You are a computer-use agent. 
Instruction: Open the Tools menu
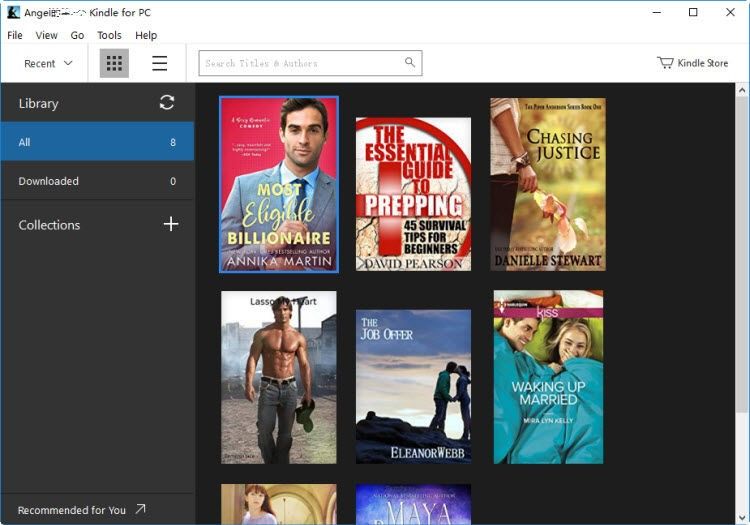pos(109,35)
